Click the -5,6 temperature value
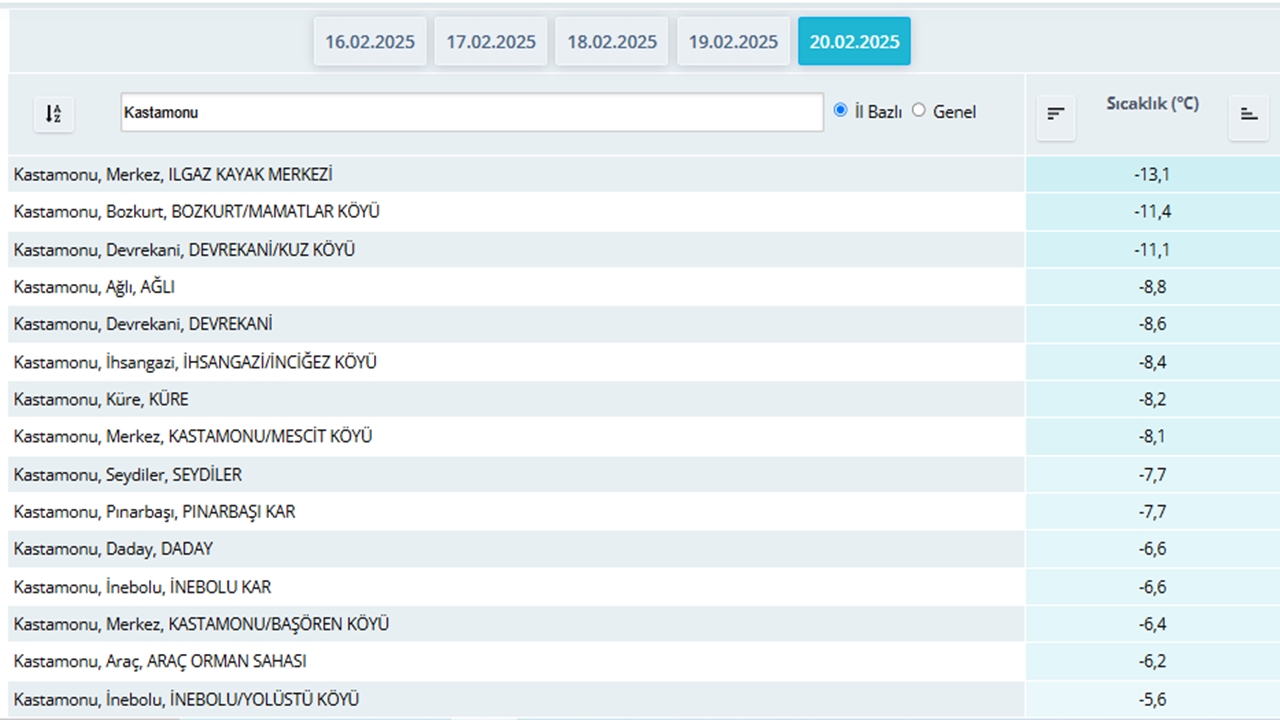This screenshot has width=1280, height=720. pos(1152,699)
